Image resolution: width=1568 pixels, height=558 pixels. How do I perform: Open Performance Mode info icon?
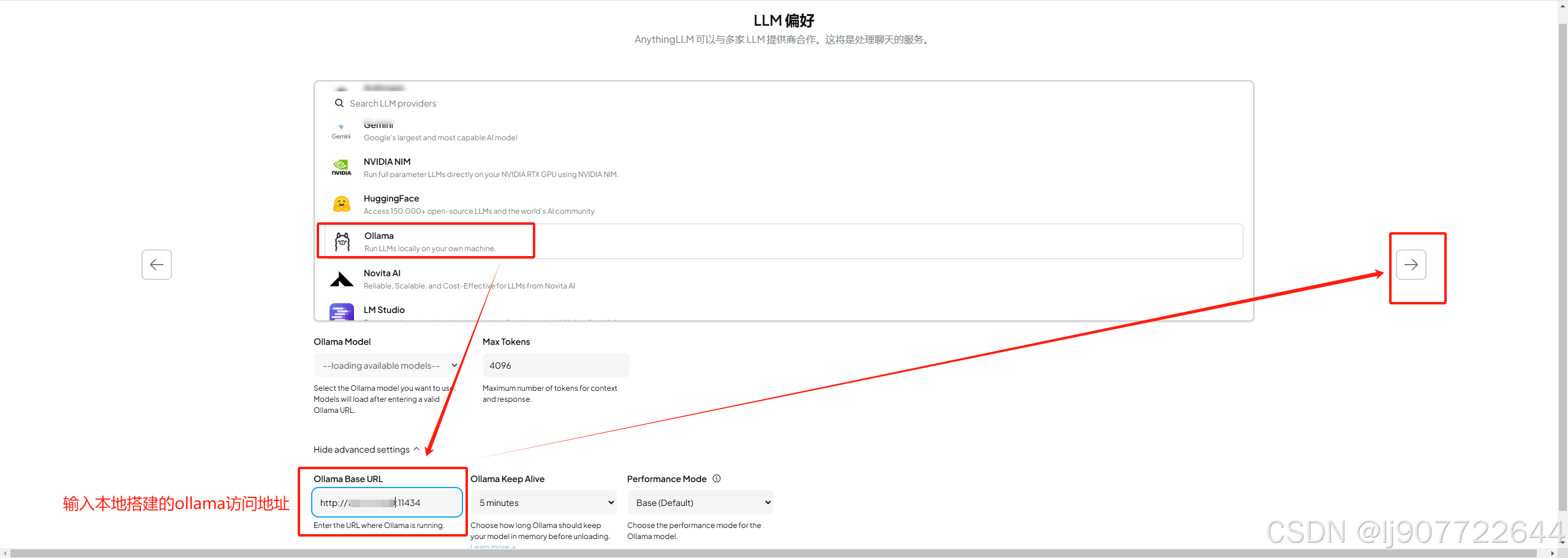pos(717,478)
